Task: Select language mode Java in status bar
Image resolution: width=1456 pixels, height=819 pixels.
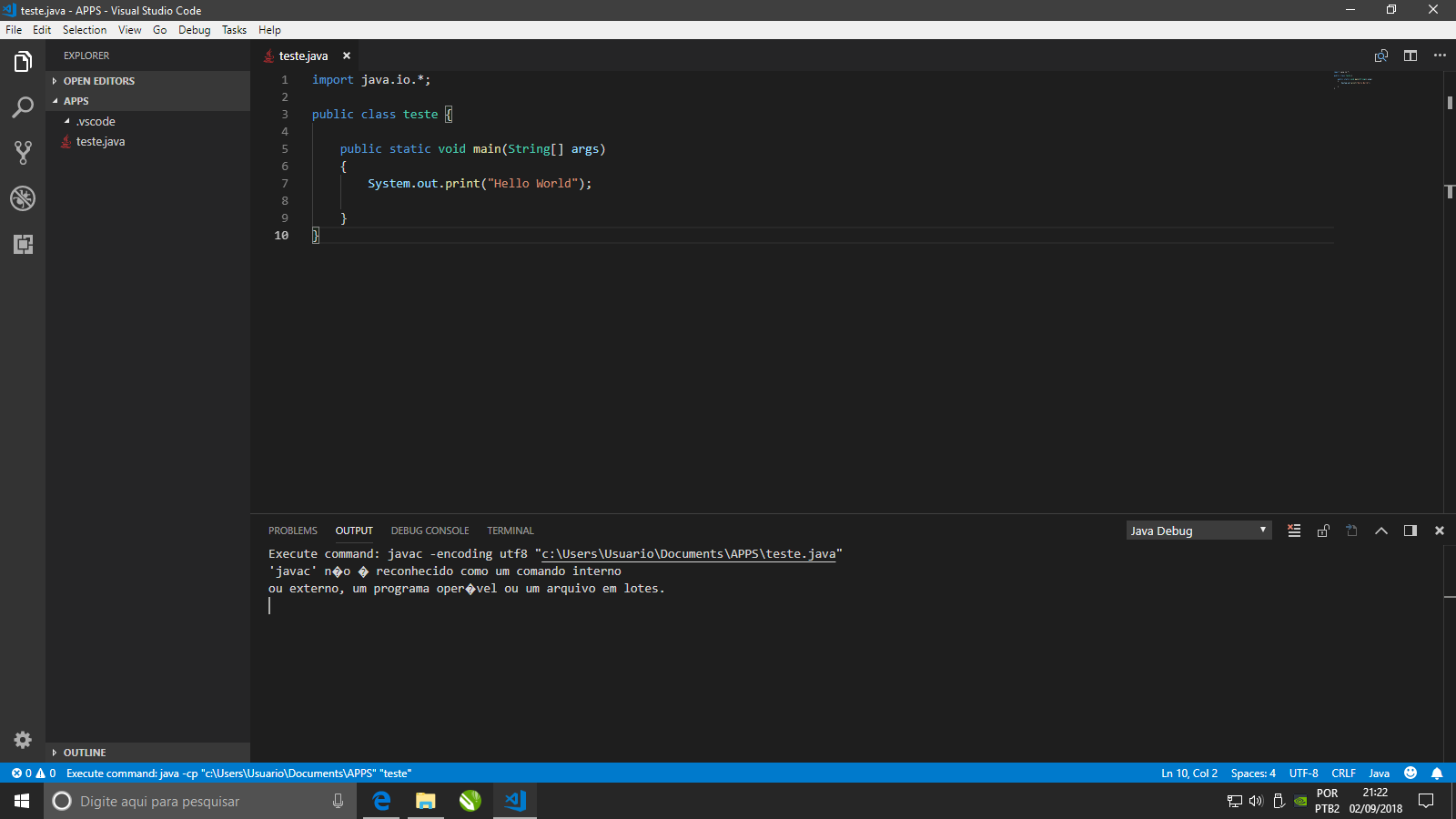Action: pos(1379,773)
